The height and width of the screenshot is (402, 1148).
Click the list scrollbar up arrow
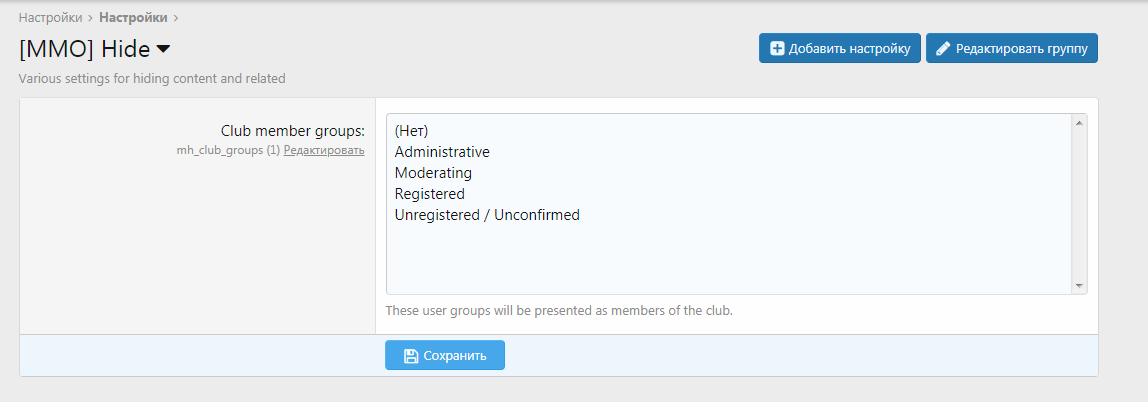(1079, 123)
